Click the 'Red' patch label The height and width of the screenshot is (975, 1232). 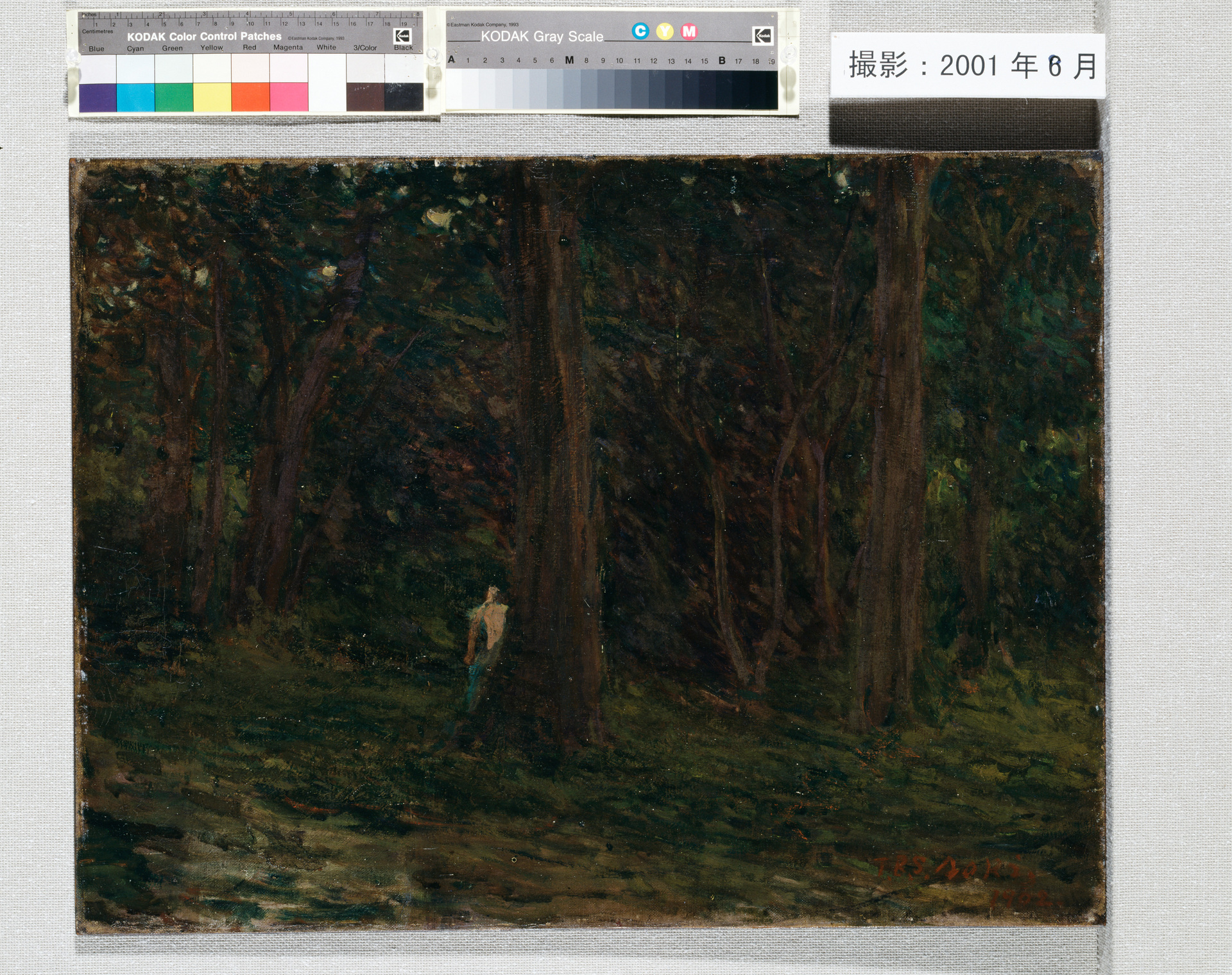[x=250, y=47]
